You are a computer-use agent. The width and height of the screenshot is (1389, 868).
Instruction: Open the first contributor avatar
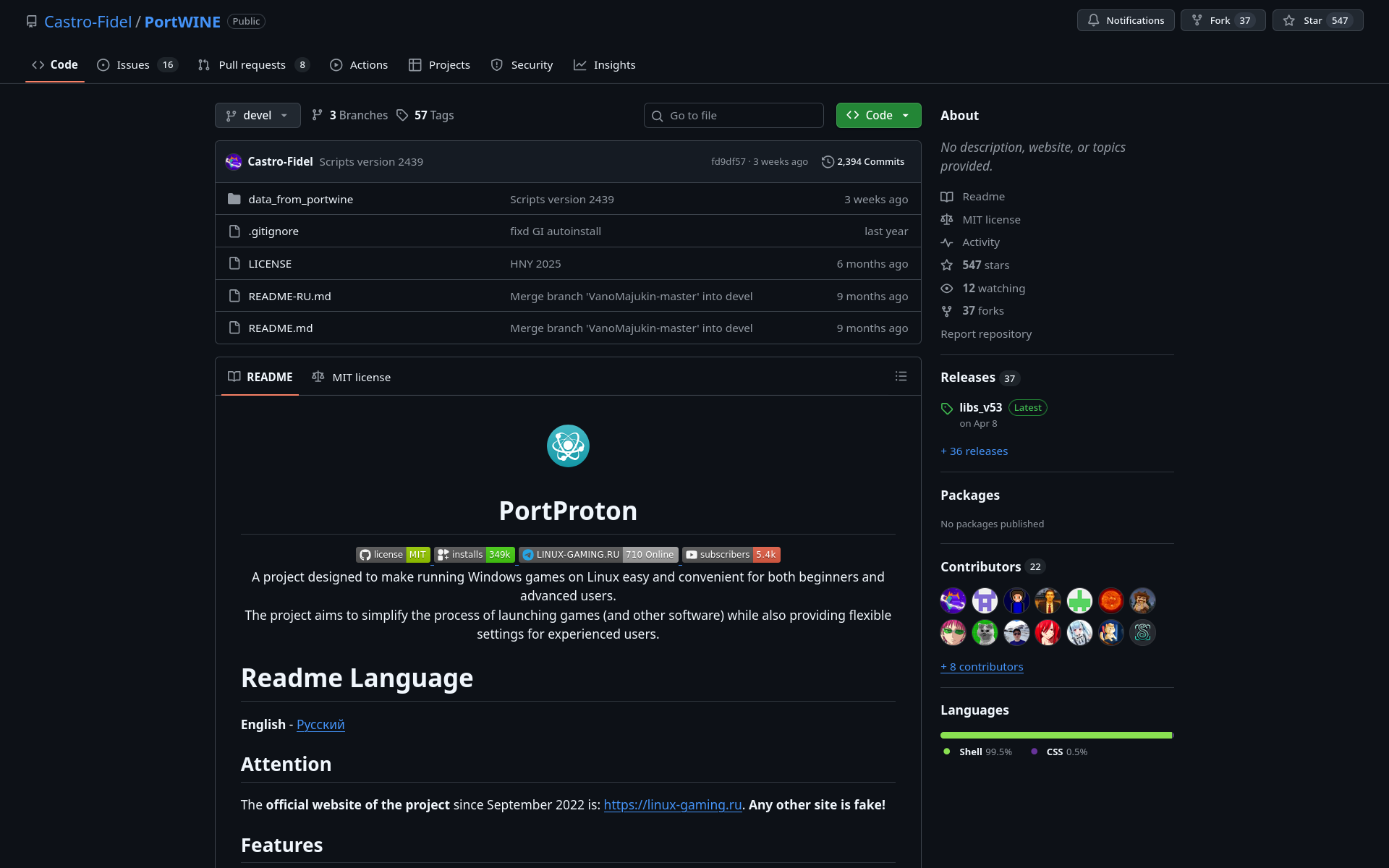(x=953, y=600)
